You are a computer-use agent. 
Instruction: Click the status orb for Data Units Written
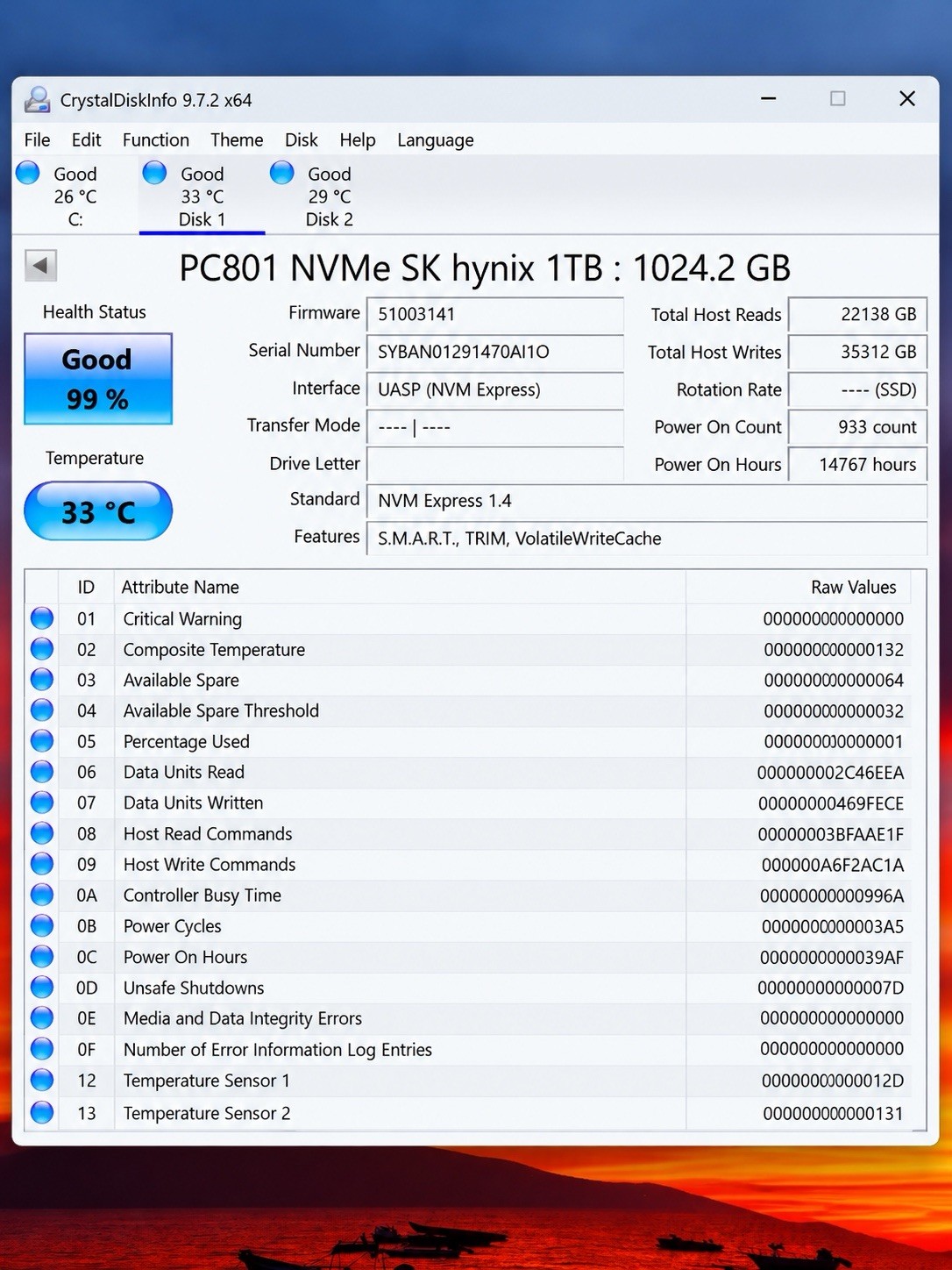tap(42, 803)
